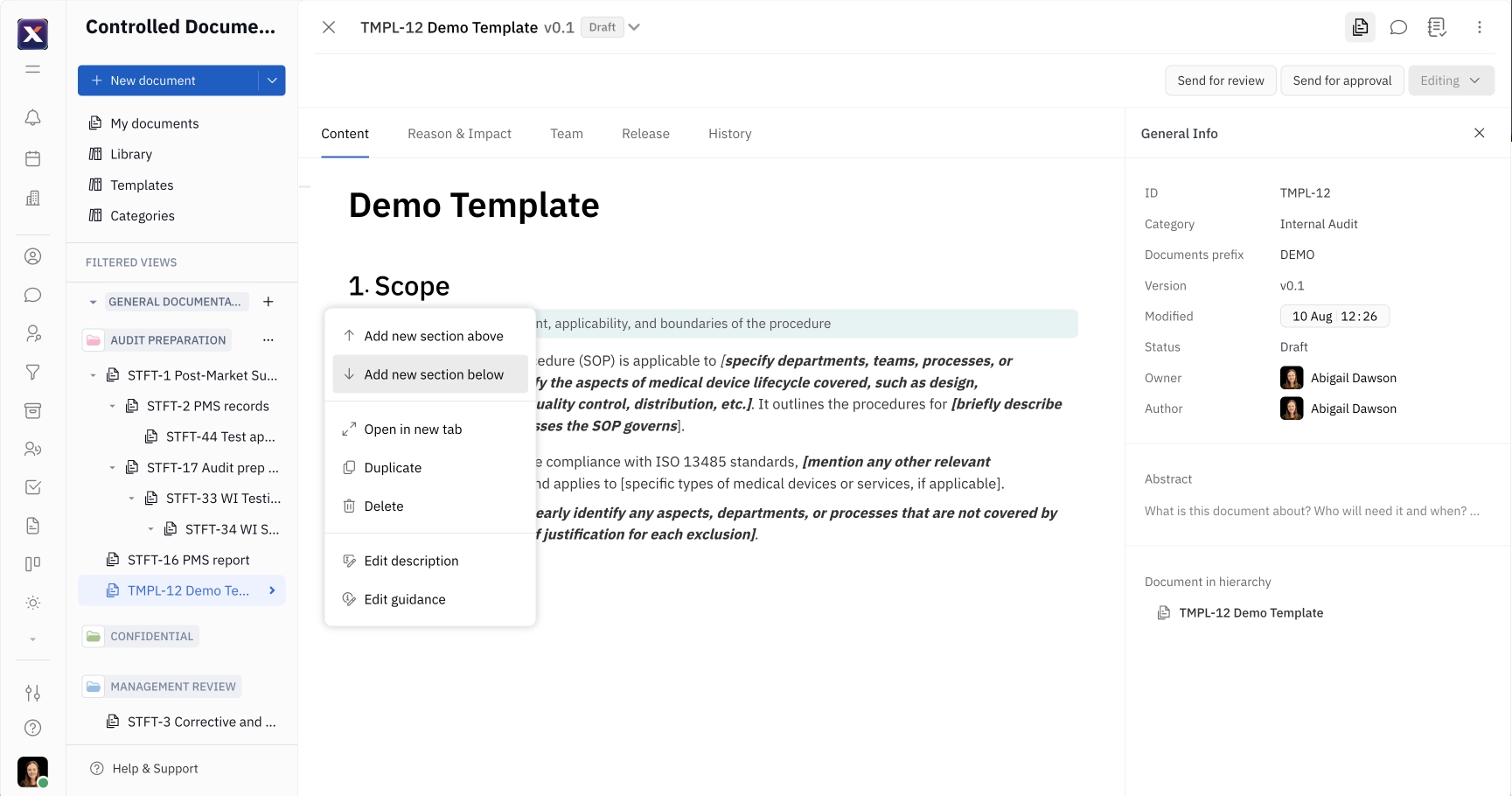Open the three-dot more options menu
The height and width of the screenshot is (796, 1512).
[1479, 27]
